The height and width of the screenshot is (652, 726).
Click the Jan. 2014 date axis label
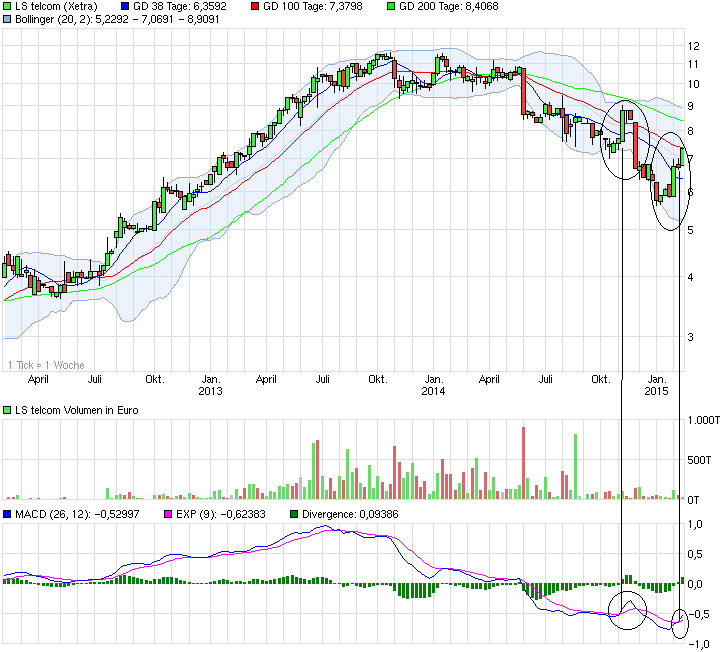pyautogui.click(x=433, y=385)
